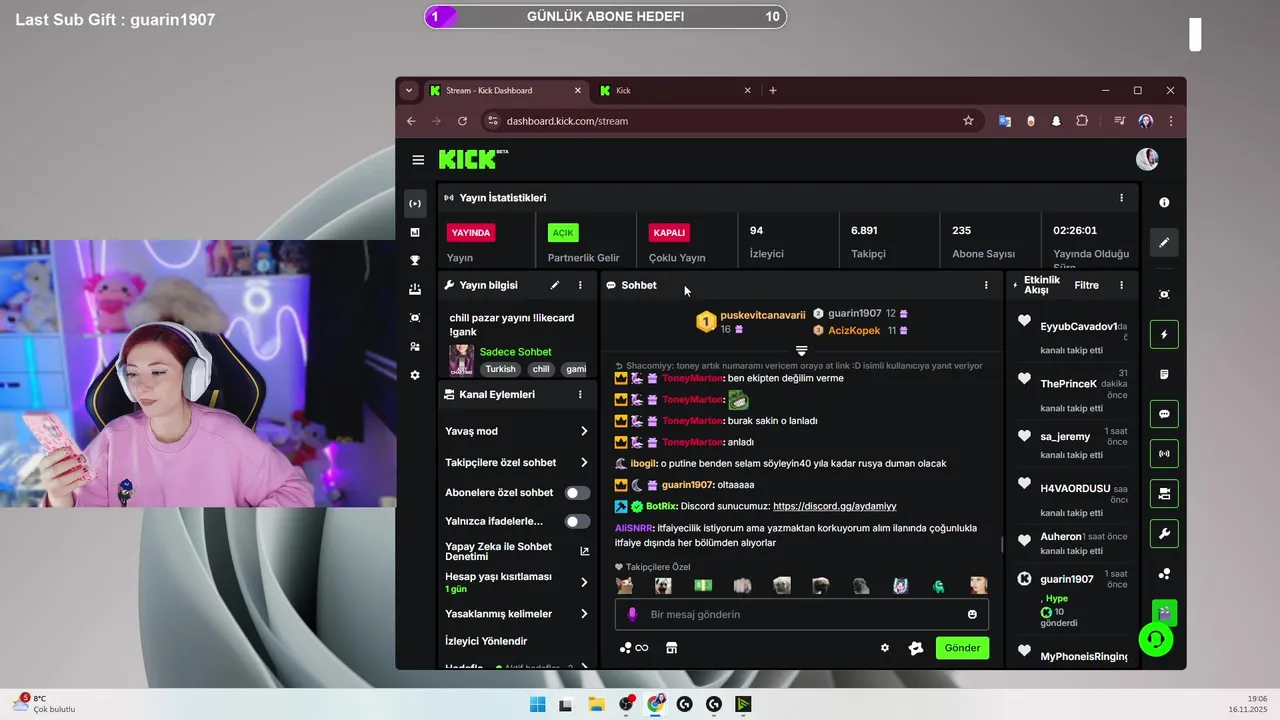Open Yayın bilgisi panel three-dot menu

click(580, 285)
